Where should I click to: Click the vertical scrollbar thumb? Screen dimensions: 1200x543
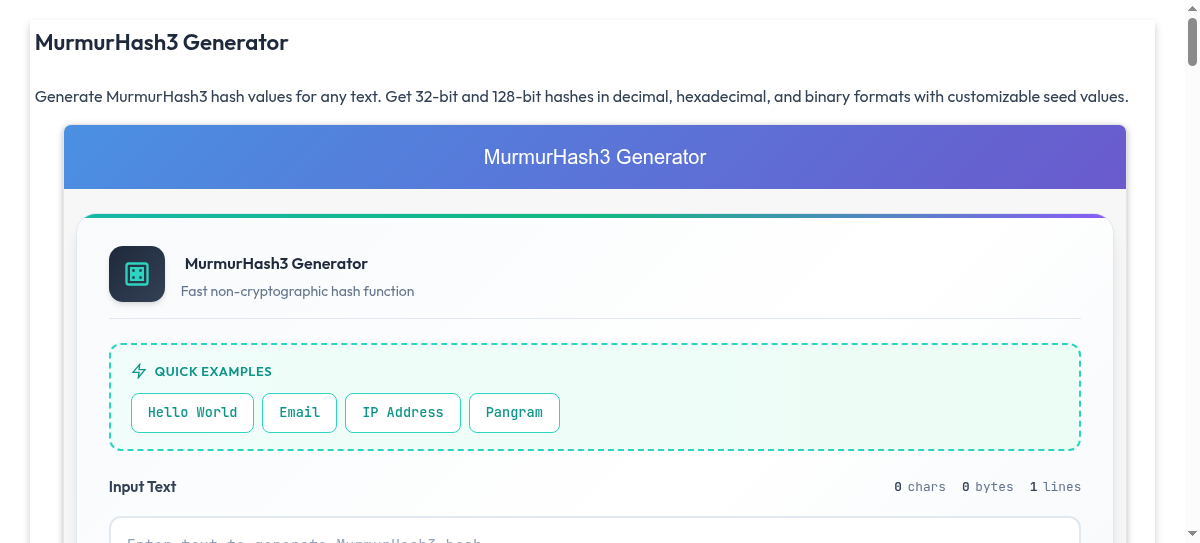[1192, 40]
